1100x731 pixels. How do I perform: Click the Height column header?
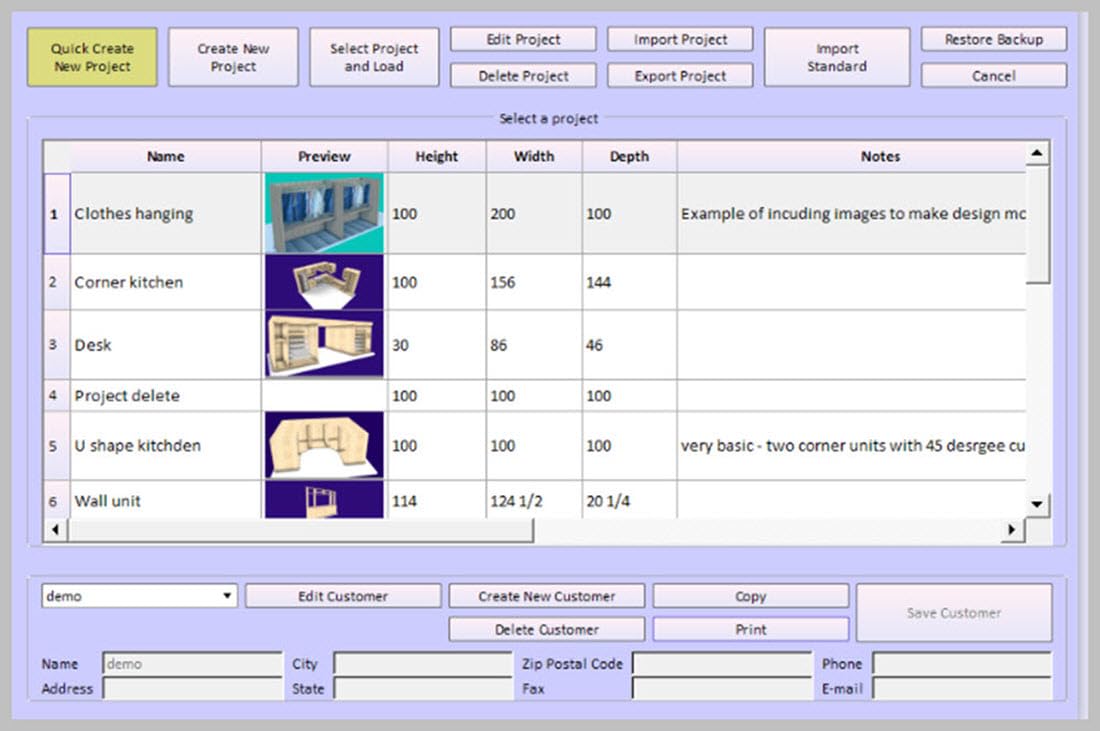(x=436, y=156)
